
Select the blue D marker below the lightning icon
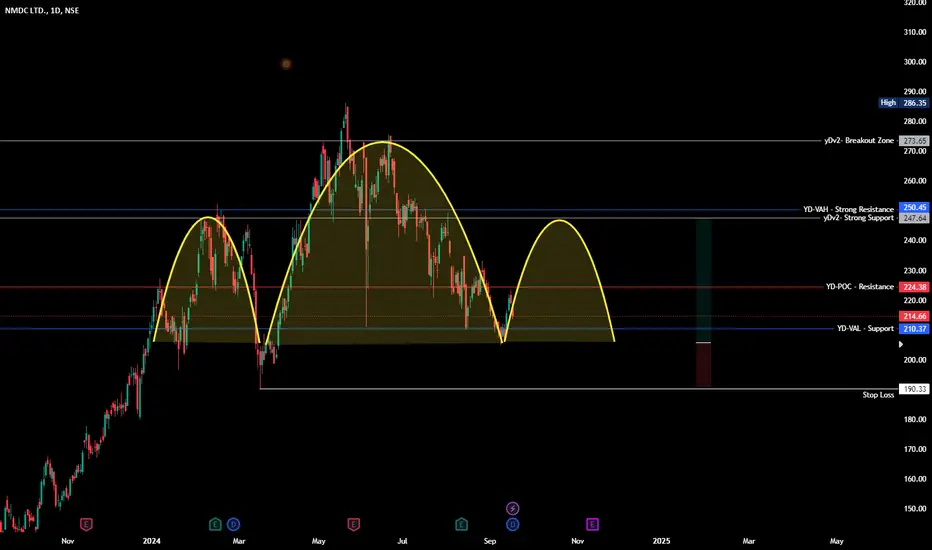coord(512,524)
